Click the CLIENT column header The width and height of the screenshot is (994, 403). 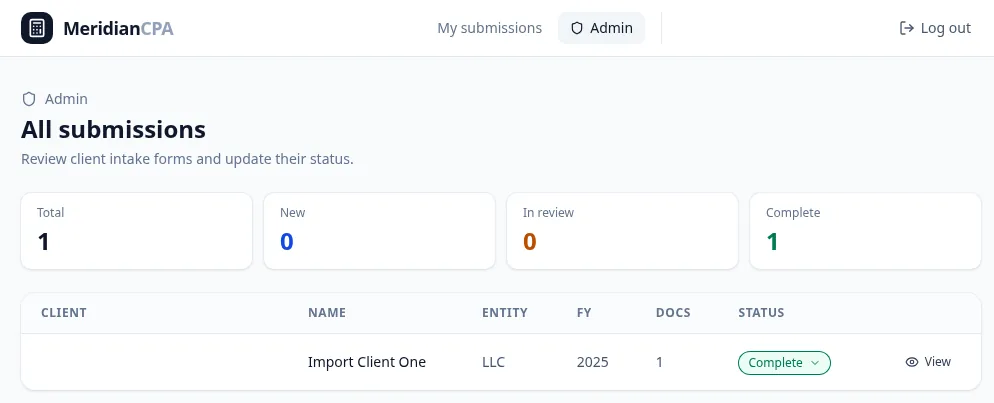coord(64,312)
